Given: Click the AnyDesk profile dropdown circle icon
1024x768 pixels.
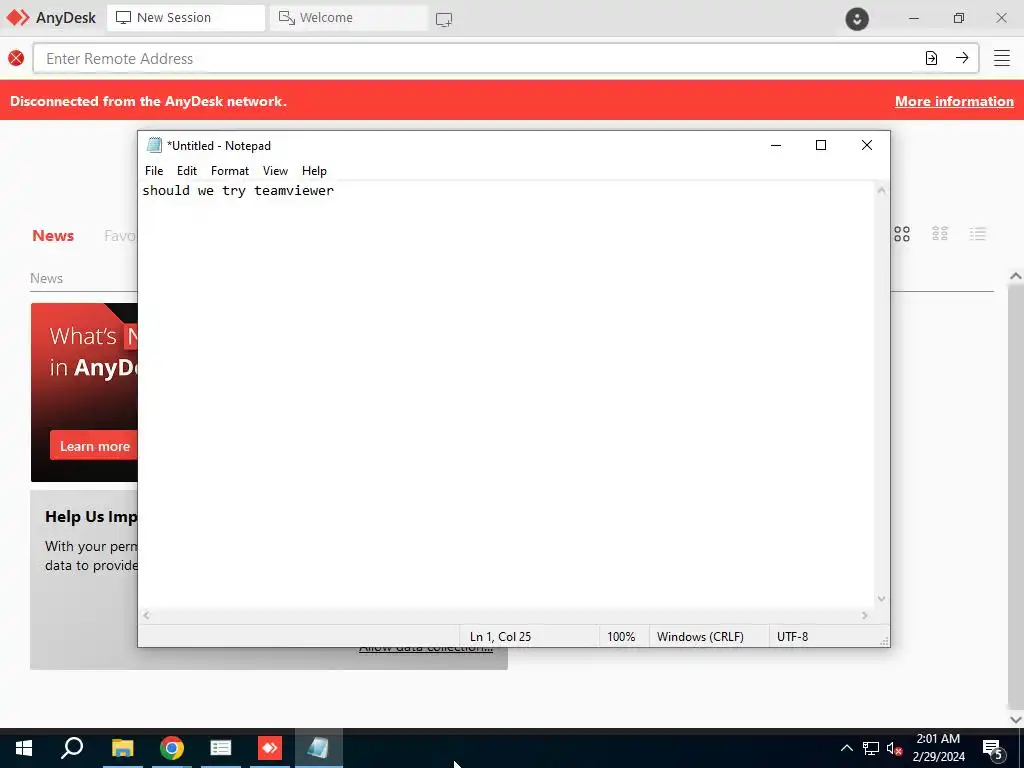Looking at the screenshot, I should 857,18.
